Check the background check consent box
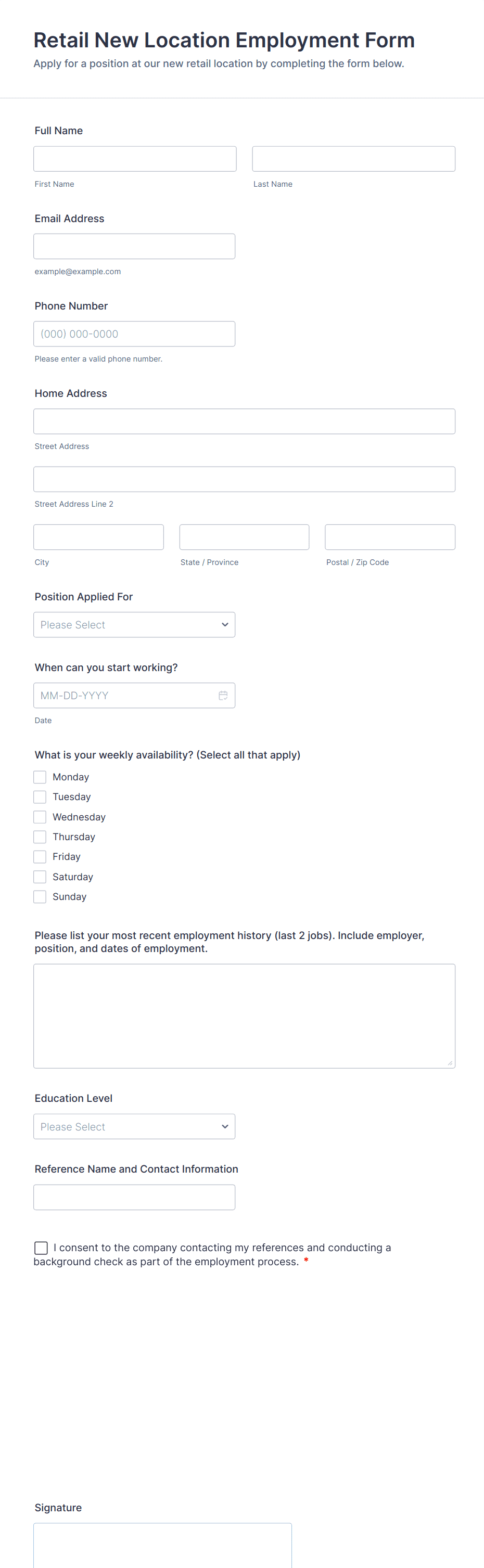Screen dimensions: 484x1568 point(42,1248)
